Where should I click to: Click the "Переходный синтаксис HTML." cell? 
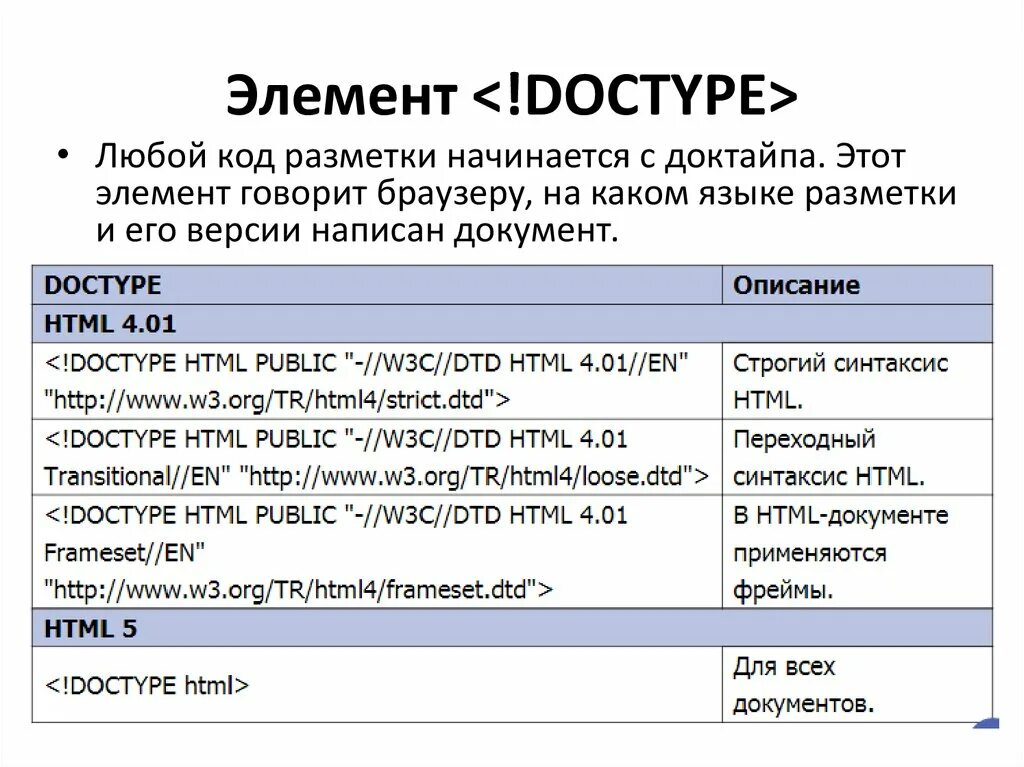point(857,457)
